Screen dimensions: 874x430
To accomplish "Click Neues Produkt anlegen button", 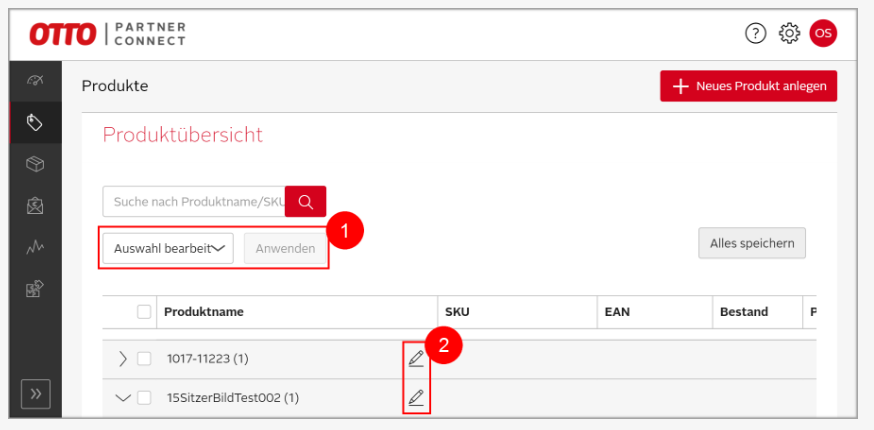I will 749,86.
